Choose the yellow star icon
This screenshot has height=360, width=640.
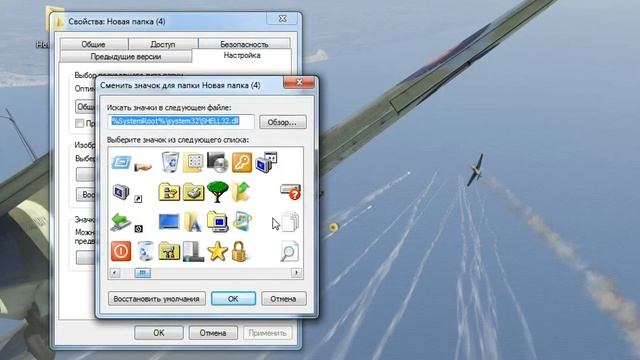pyautogui.click(x=217, y=251)
